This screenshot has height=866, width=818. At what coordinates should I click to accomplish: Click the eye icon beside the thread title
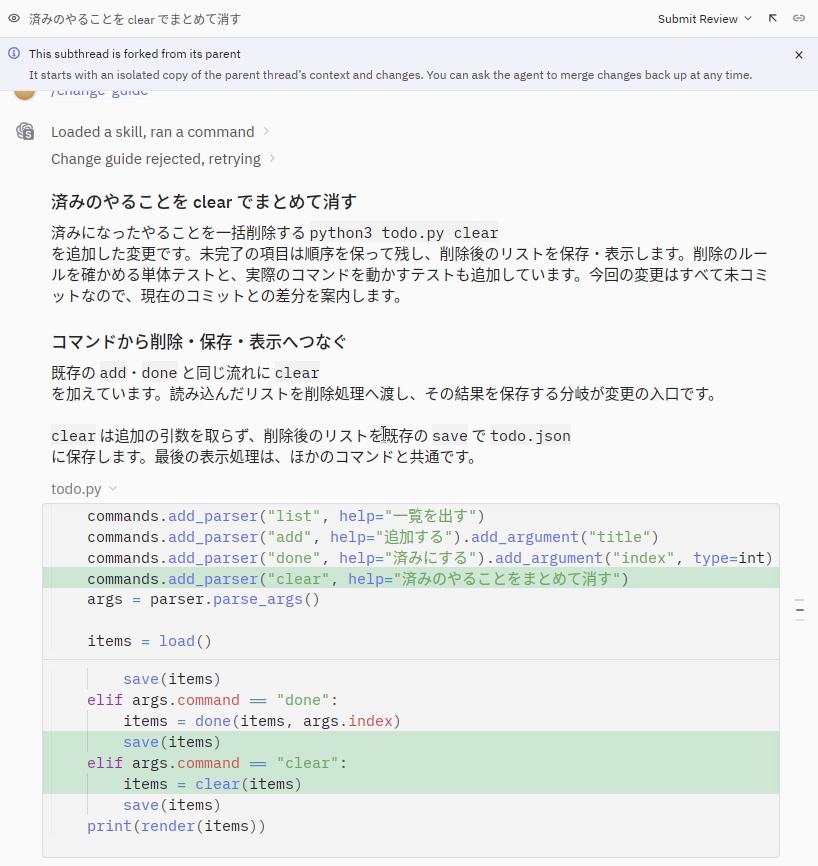pos(14,18)
